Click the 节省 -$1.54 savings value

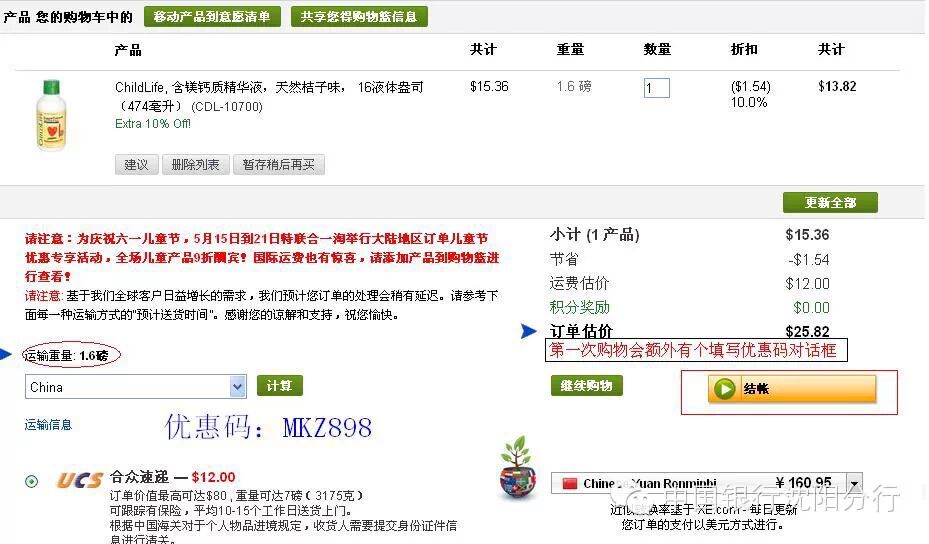click(809, 260)
